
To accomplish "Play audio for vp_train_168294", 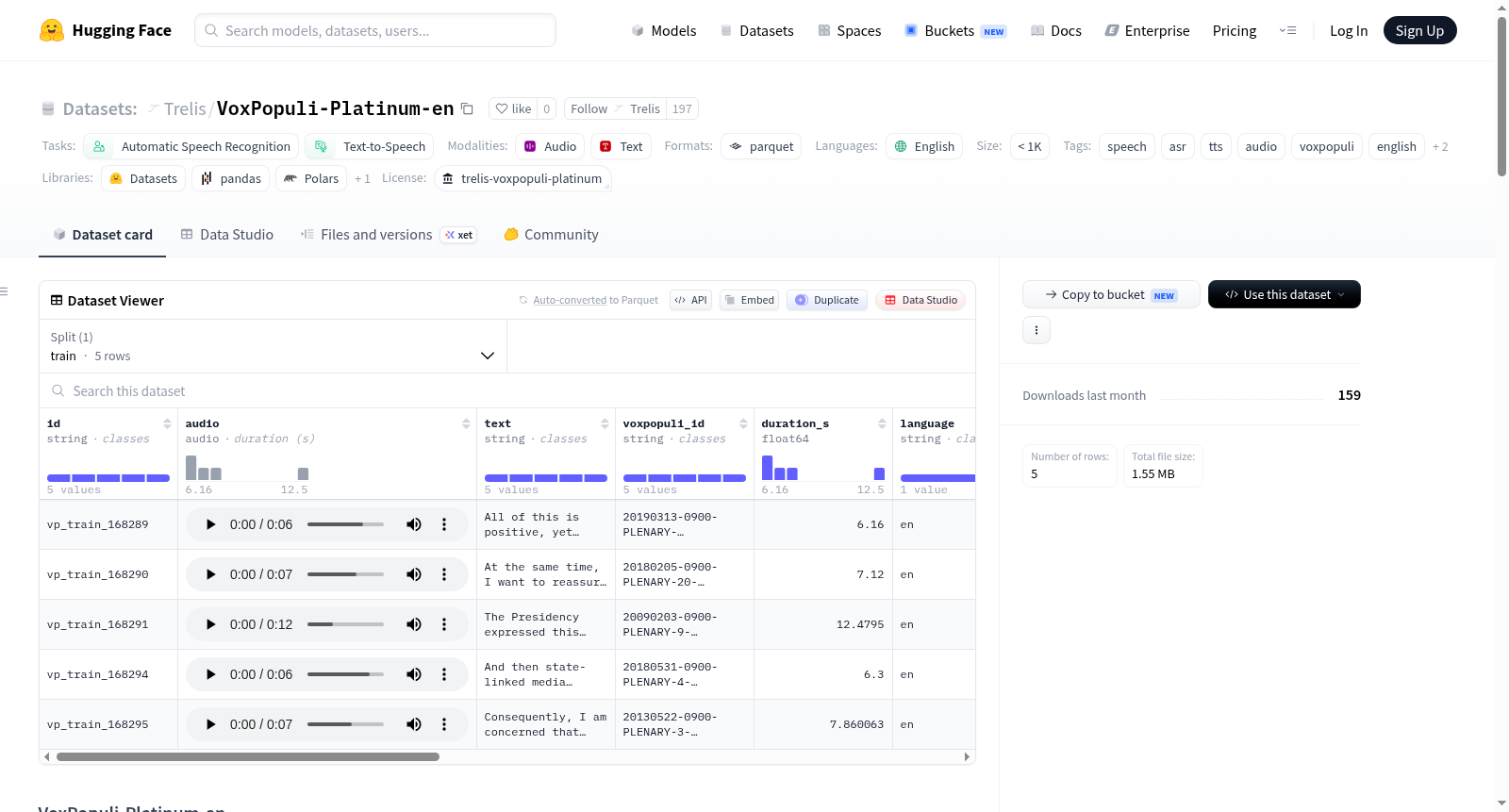I will pos(211,674).
